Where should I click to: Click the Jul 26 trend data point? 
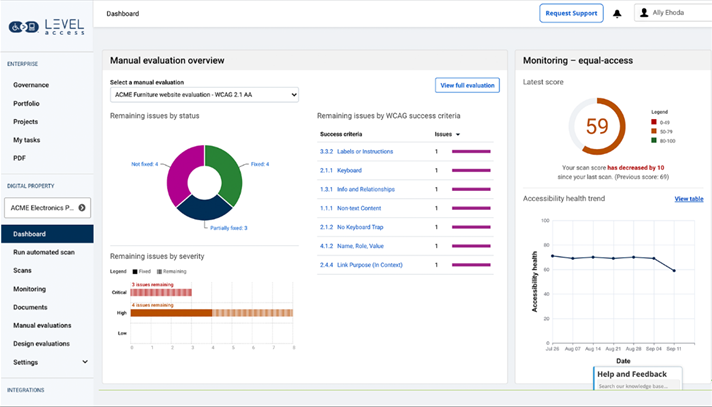[552, 256]
